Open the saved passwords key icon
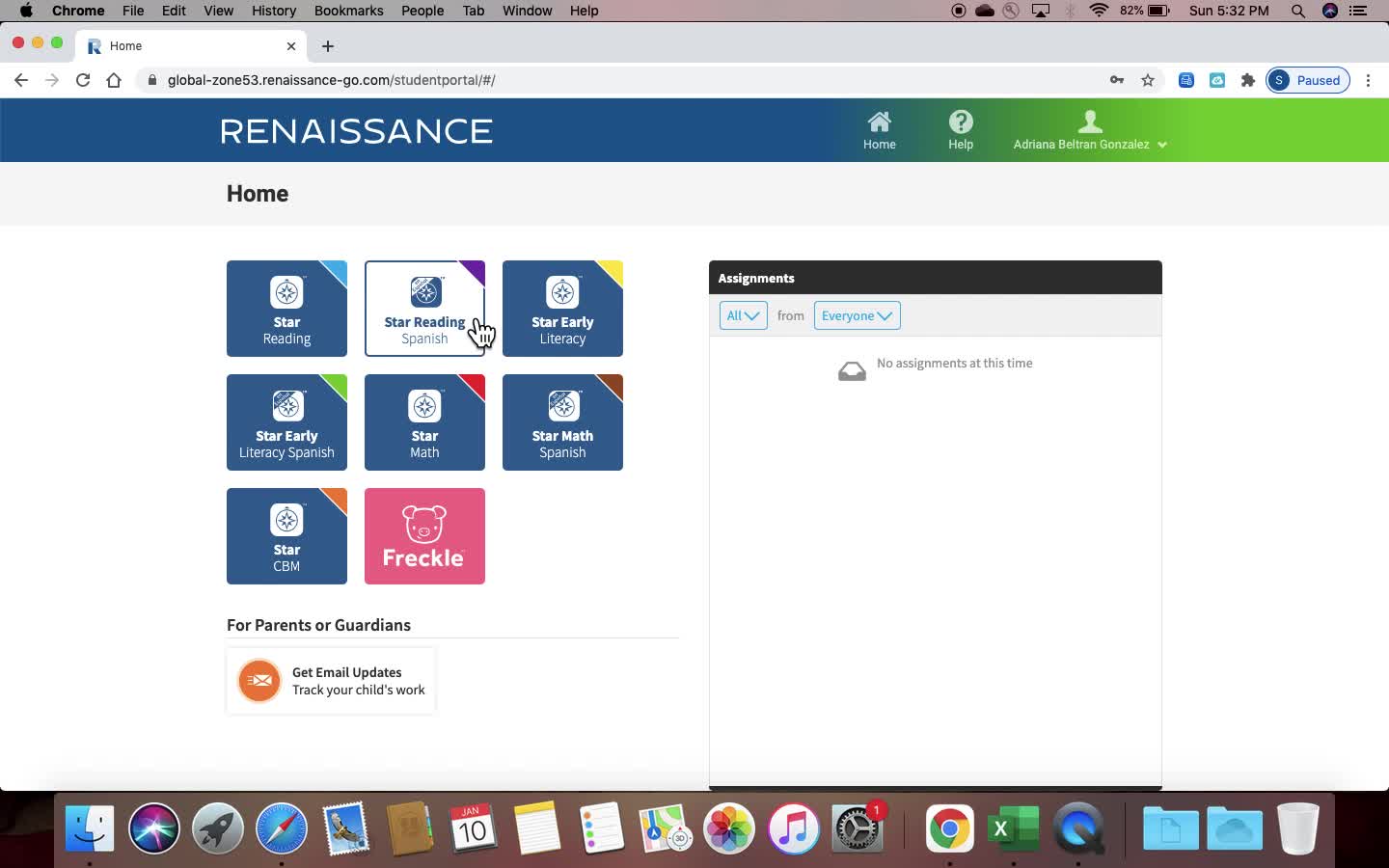 pyautogui.click(x=1117, y=80)
